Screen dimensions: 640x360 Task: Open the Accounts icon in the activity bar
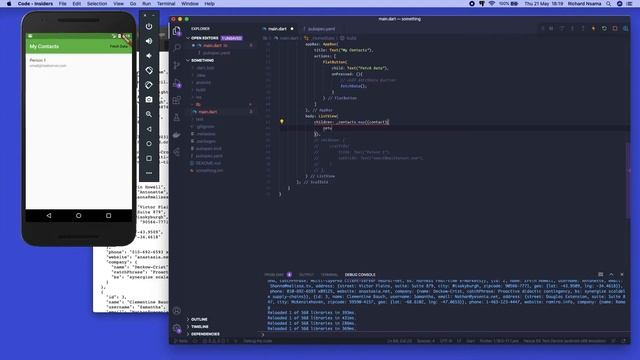point(177,311)
